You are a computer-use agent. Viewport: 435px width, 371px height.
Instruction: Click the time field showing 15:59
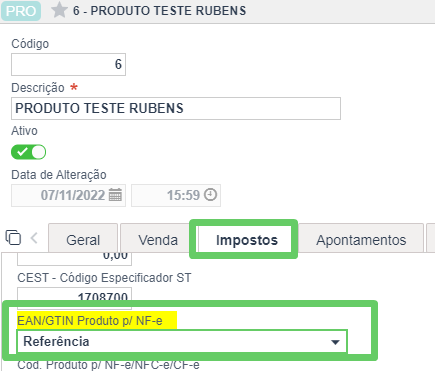pos(176,195)
